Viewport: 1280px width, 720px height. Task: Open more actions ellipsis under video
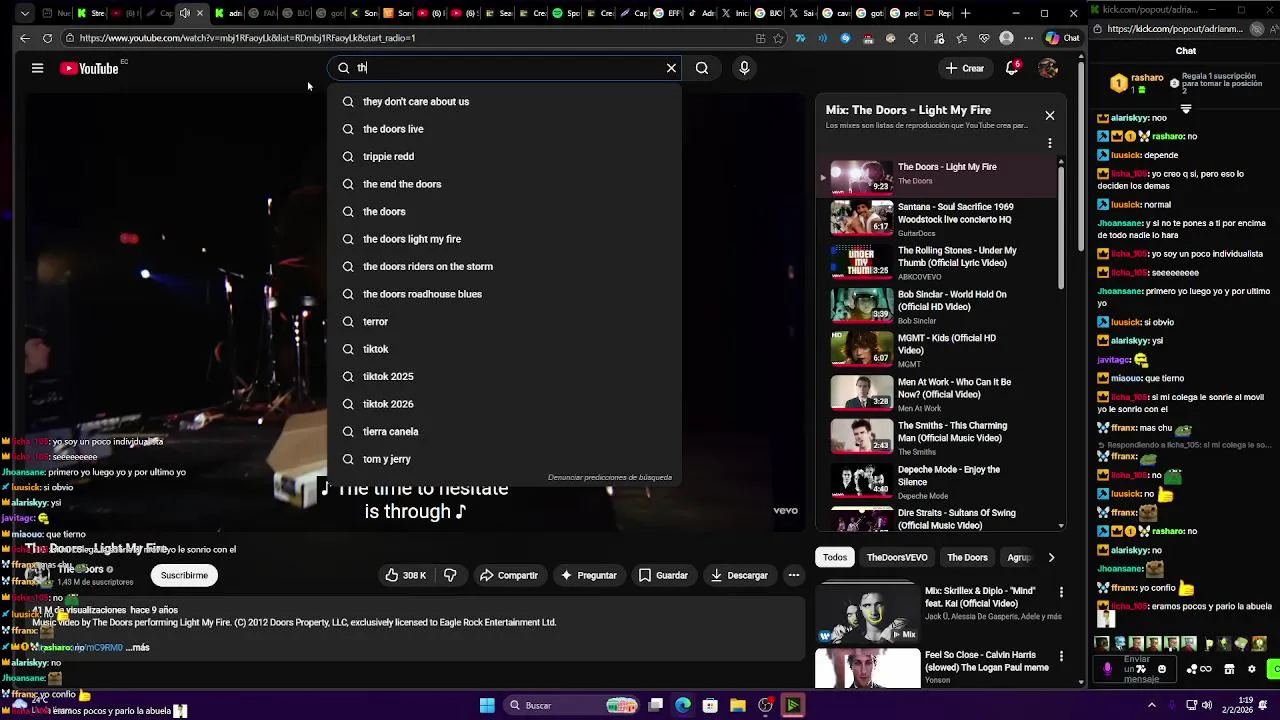coord(793,575)
